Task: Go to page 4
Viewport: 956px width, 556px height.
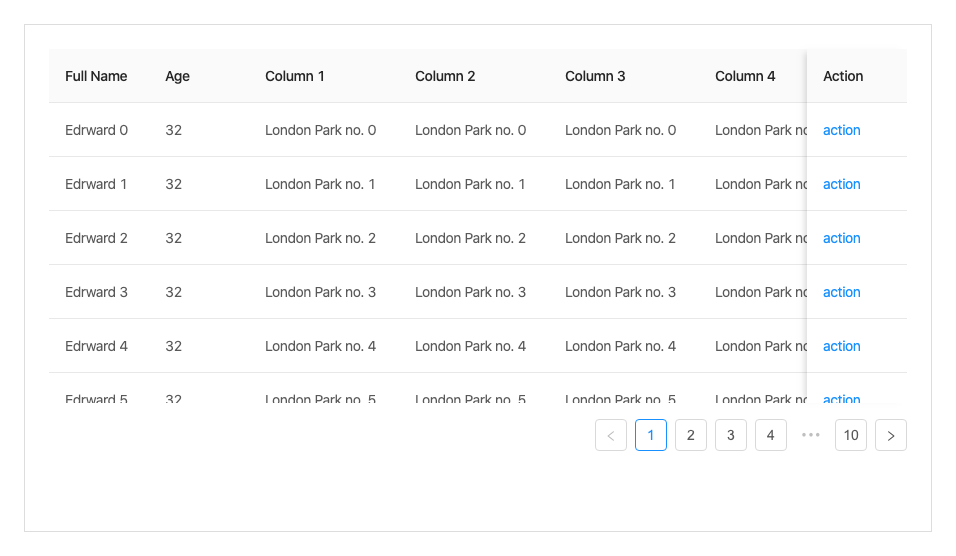Action: click(x=771, y=435)
